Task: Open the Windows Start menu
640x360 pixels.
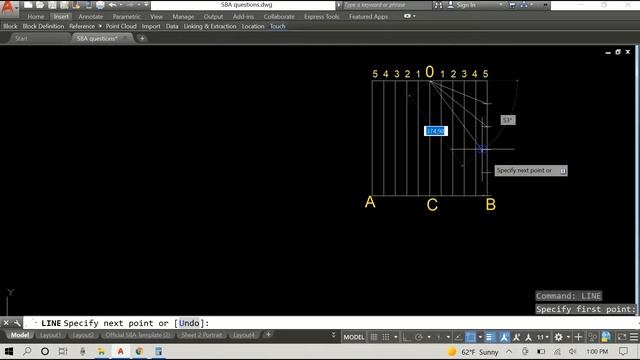Action: (9, 351)
